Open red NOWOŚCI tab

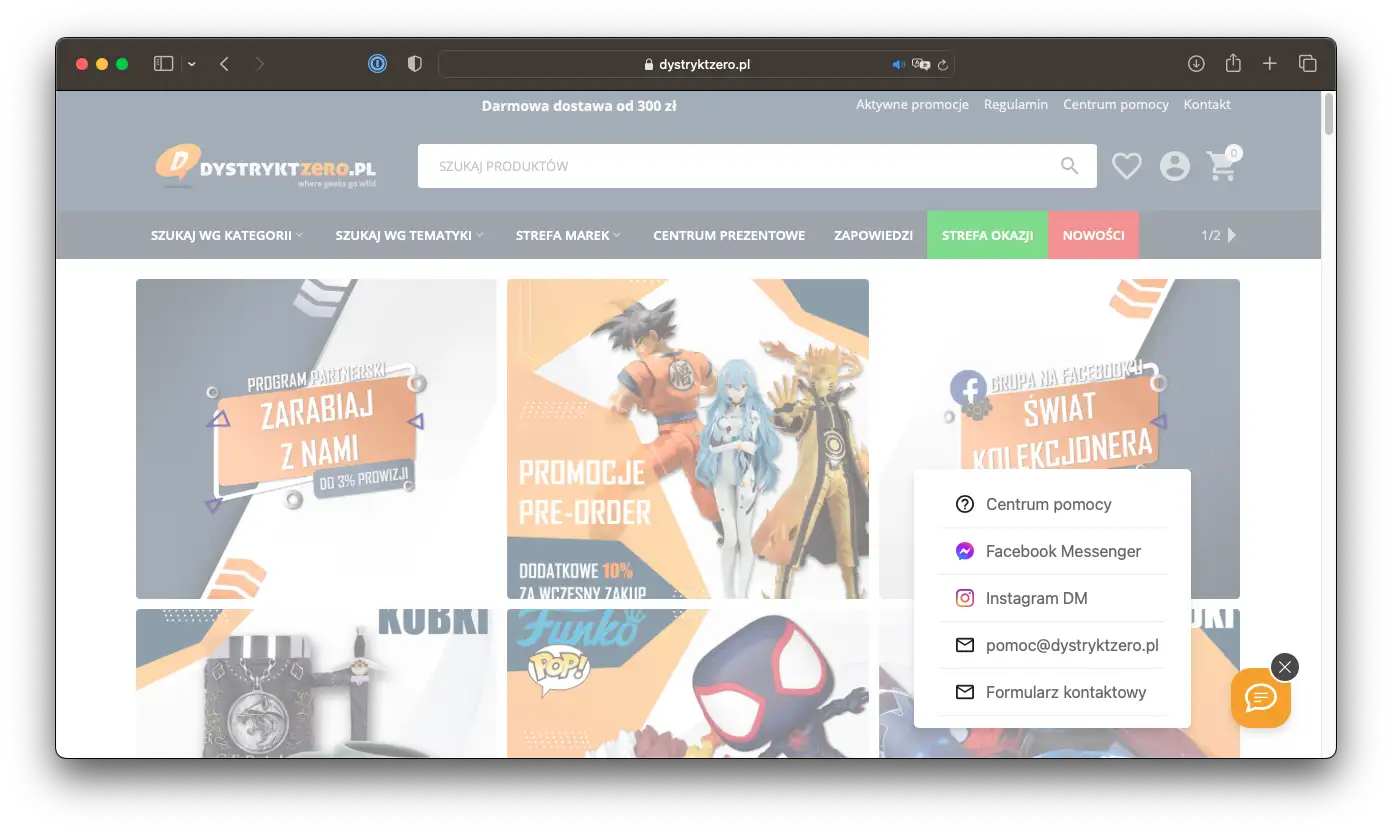click(x=1093, y=235)
